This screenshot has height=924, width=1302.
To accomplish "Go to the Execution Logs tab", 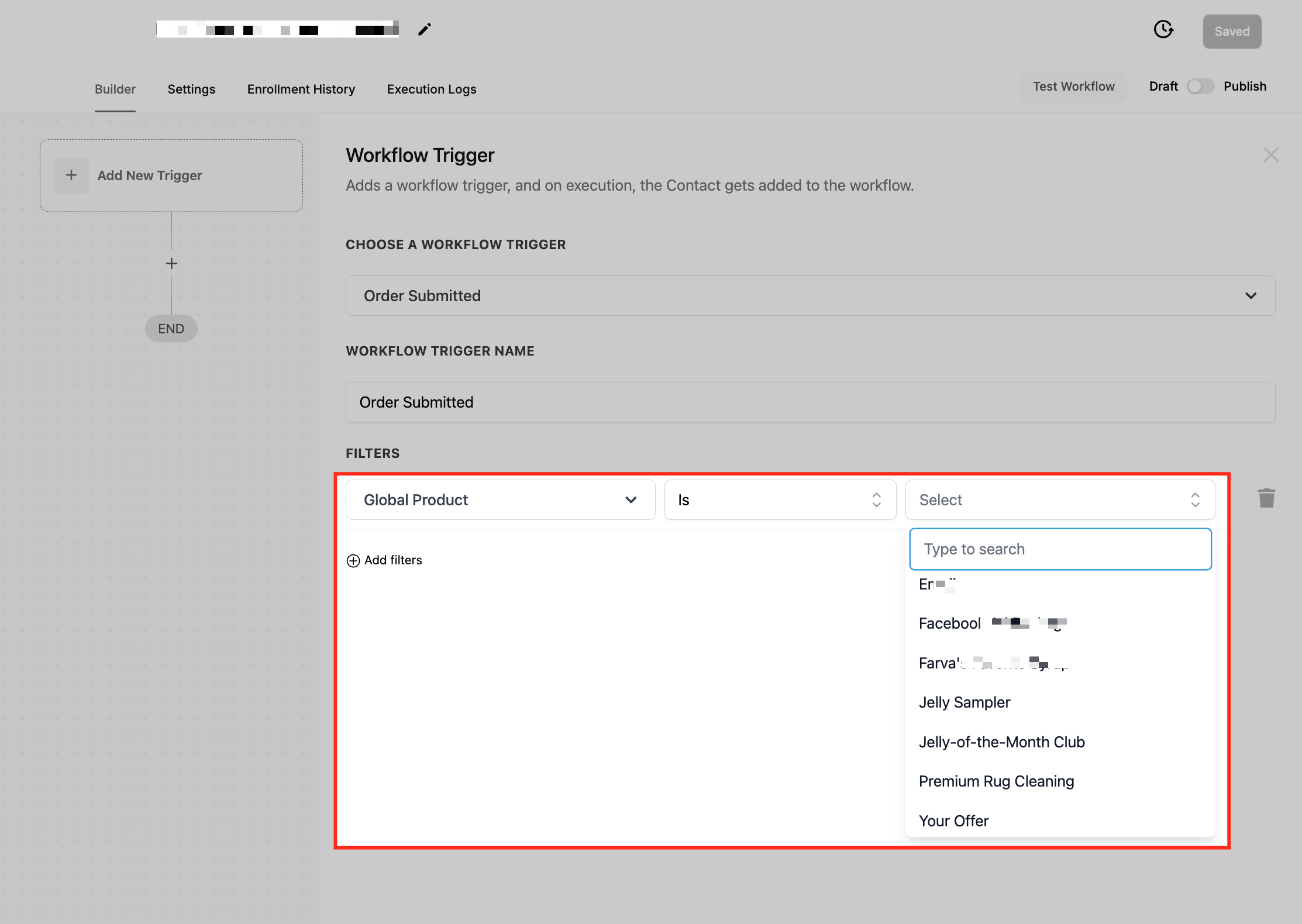I will tap(431, 89).
